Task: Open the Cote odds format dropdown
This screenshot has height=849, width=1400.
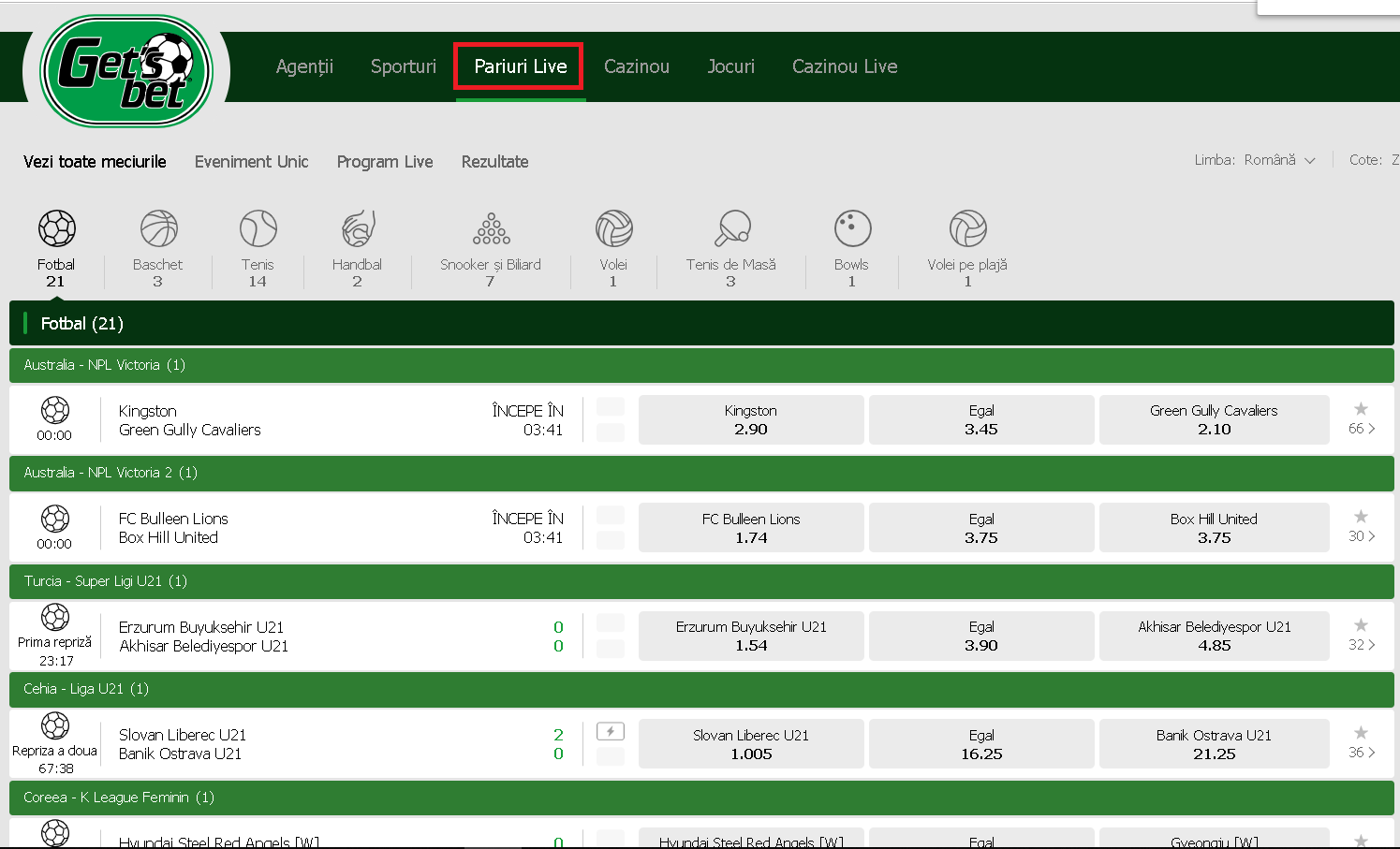Action: click(x=1374, y=160)
